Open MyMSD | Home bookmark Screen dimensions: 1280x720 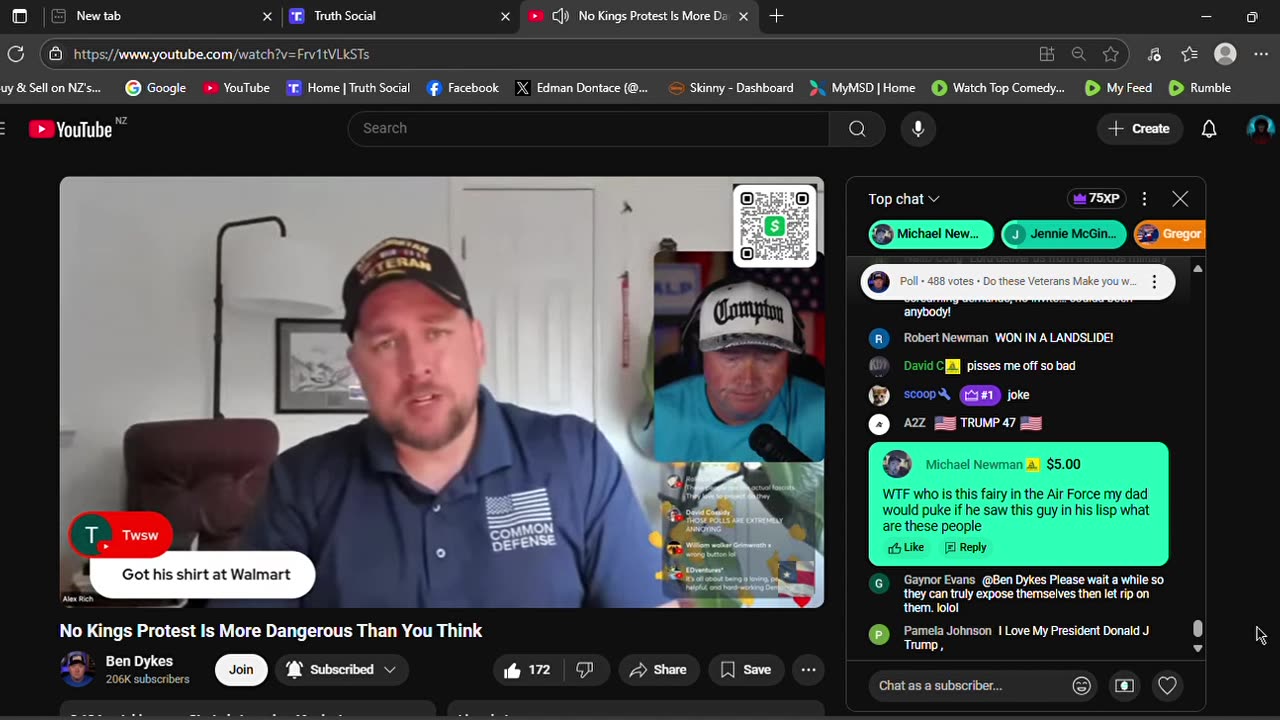[x=862, y=88]
